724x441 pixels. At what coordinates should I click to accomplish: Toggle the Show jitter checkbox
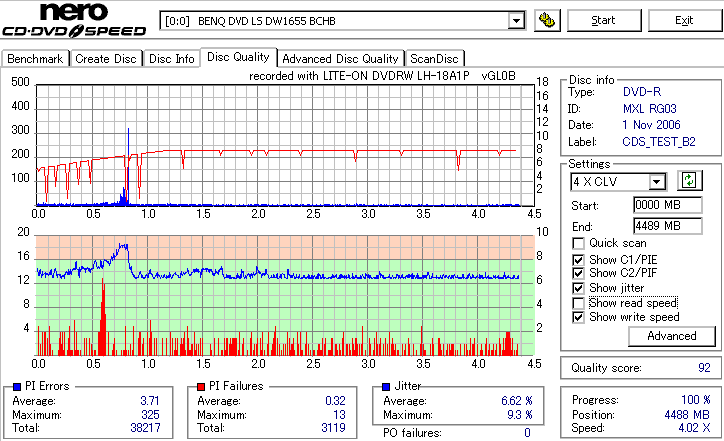(578, 288)
